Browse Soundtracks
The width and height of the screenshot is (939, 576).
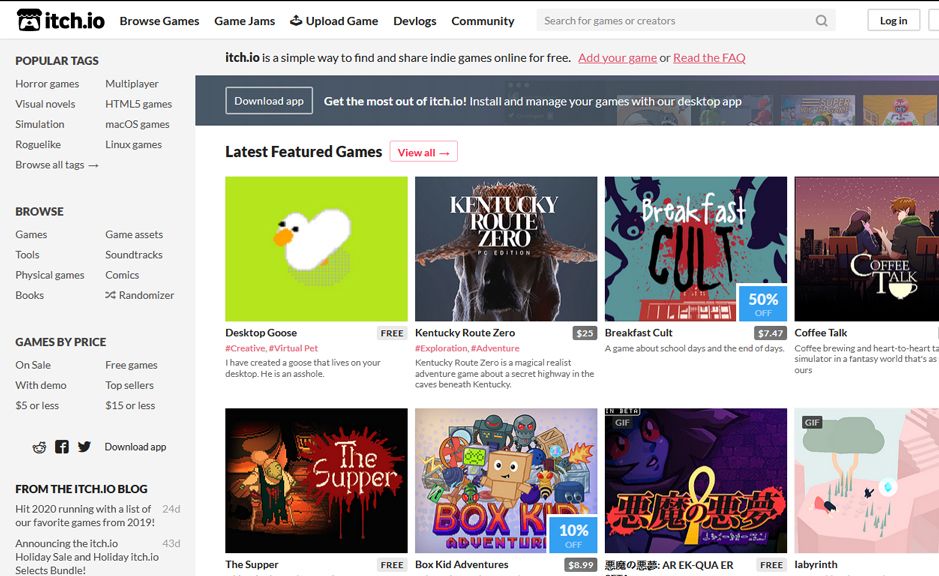(134, 255)
